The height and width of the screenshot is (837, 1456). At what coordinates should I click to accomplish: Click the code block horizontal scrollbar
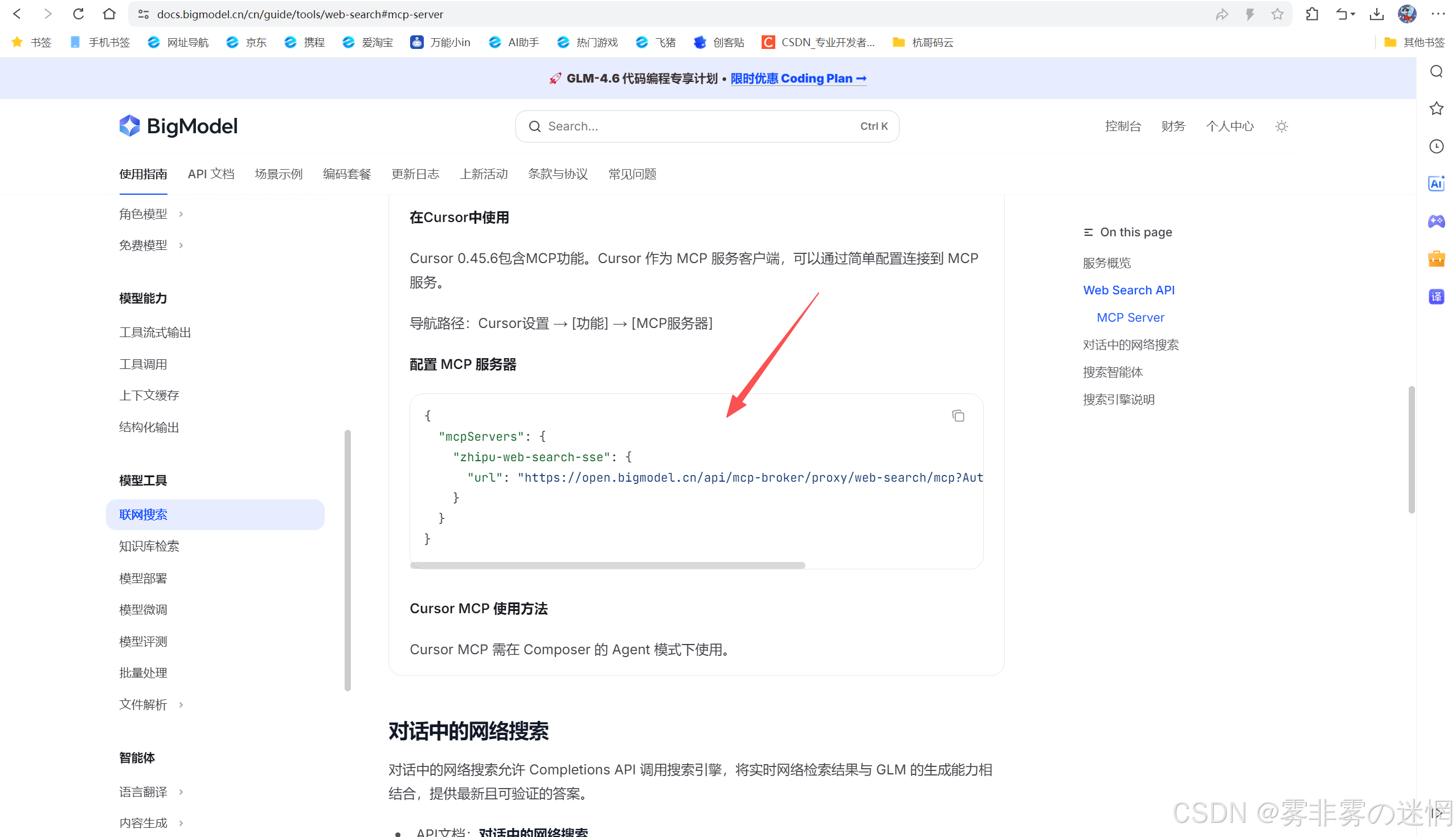click(x=608, y=565)
